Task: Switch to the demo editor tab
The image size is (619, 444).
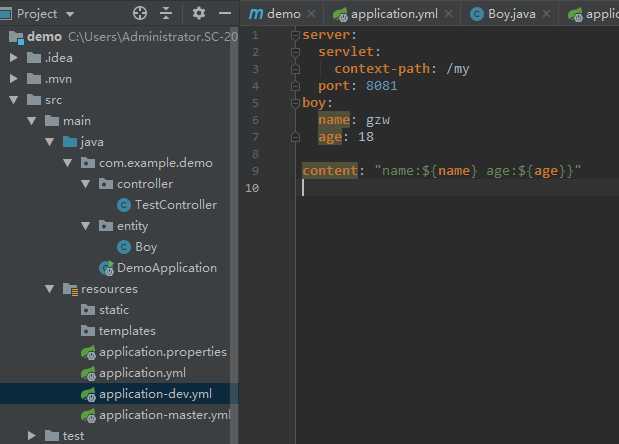Action: pyautogui.click(x=283, y=14)
